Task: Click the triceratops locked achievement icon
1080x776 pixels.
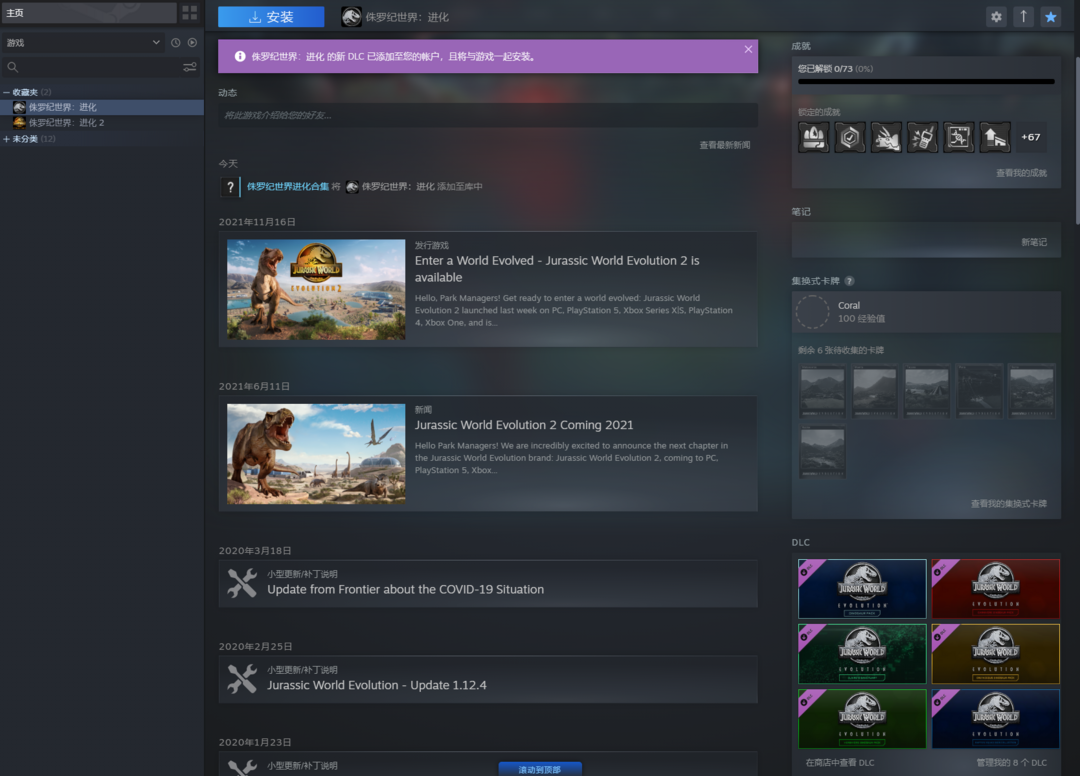Action: click(886, 137)
